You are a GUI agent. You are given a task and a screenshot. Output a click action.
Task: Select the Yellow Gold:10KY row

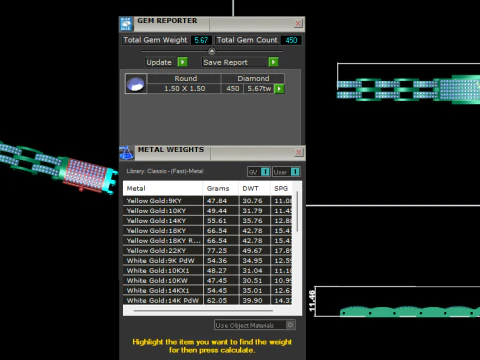click(x=208, y=211)
